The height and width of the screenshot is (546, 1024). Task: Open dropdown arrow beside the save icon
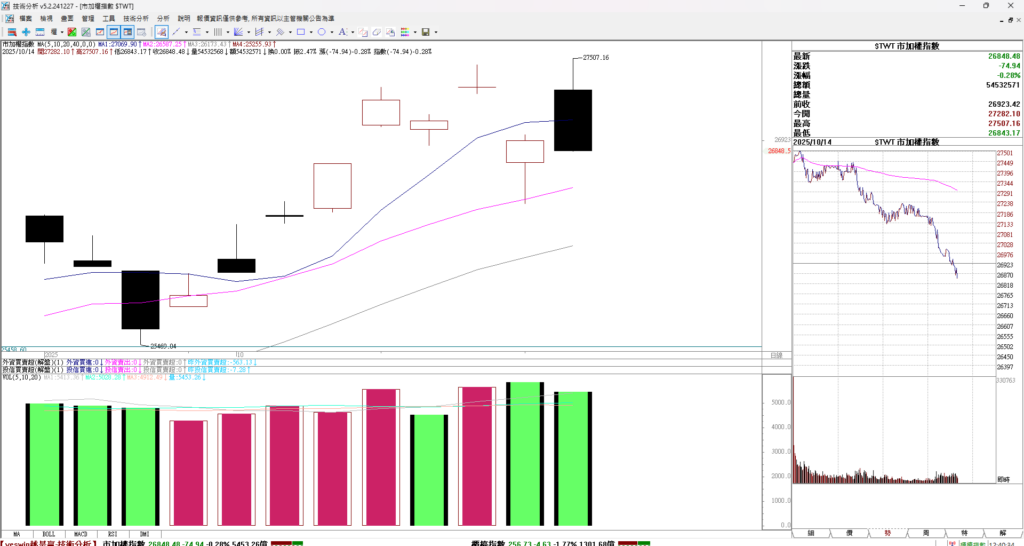pos(436,32)
